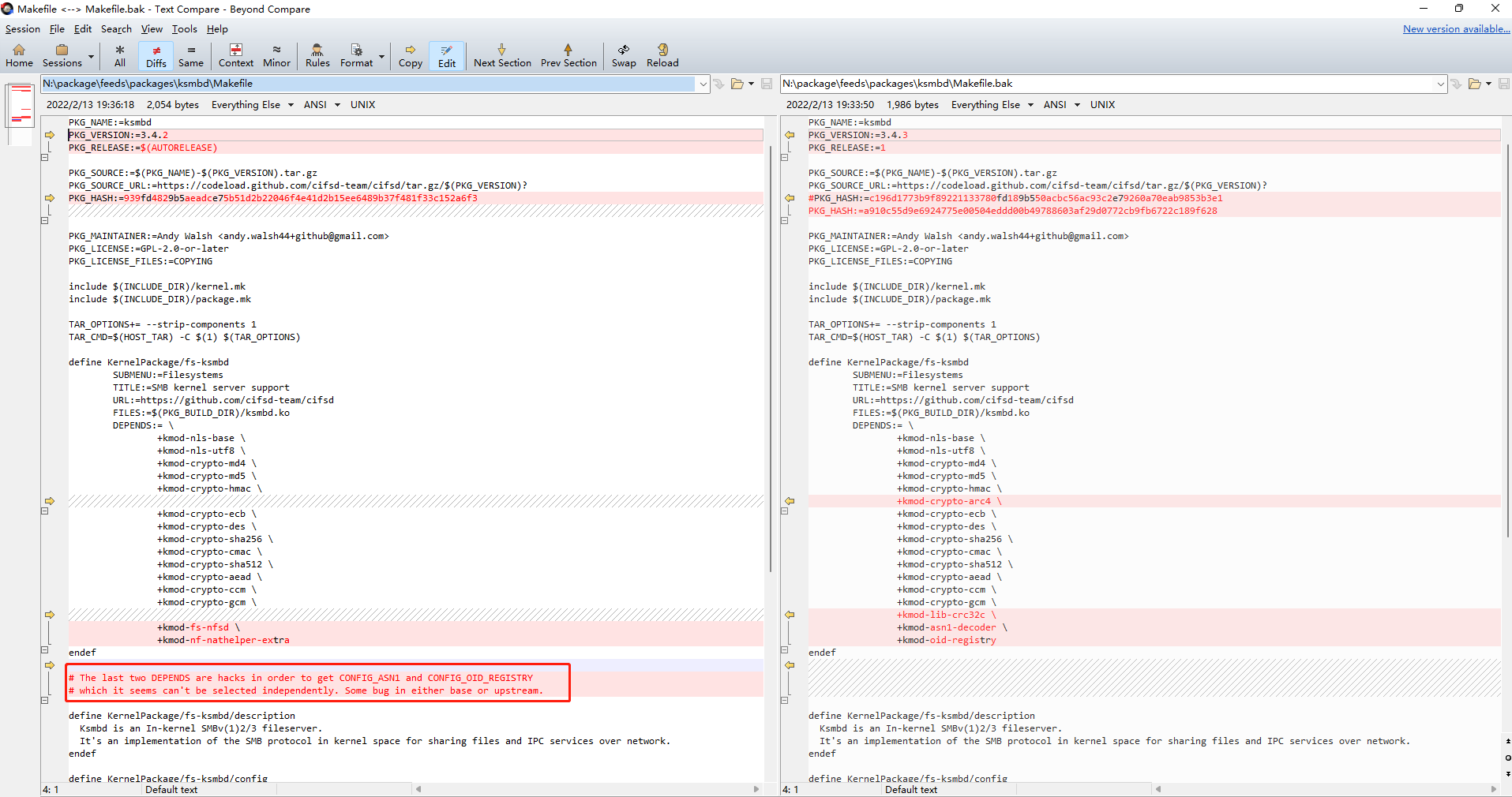
Task: Save the left file with disk icon
Action: [767, 84]
